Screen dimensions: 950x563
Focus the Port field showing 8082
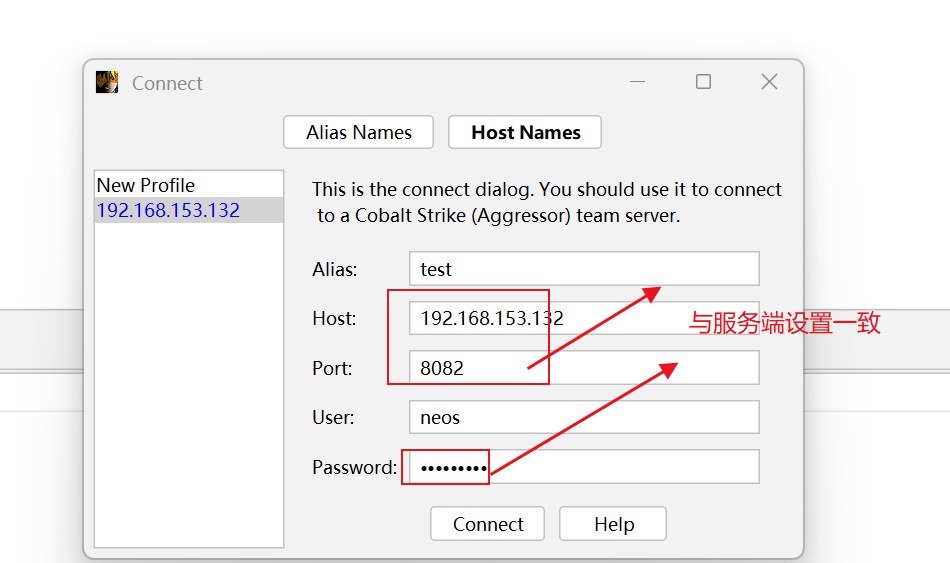[584, 367]
